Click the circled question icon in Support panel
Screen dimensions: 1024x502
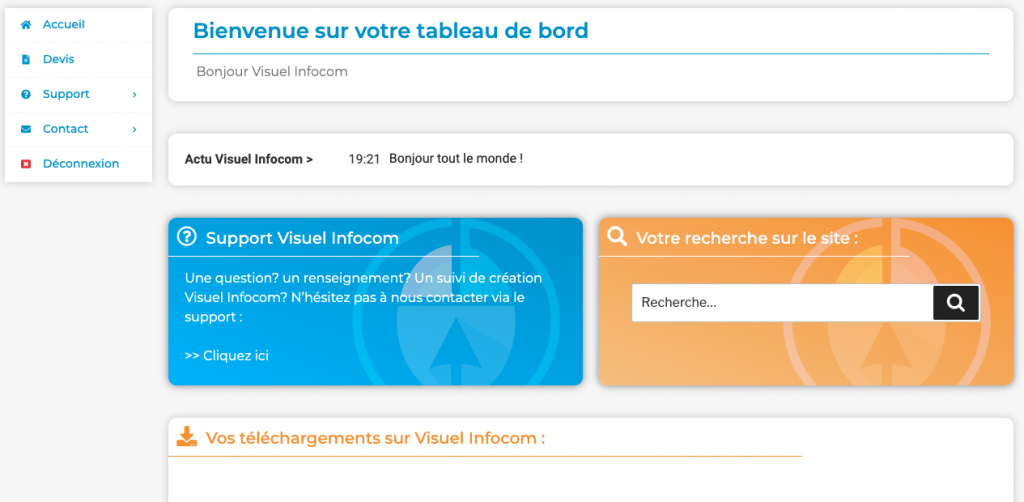coord(187,237)
